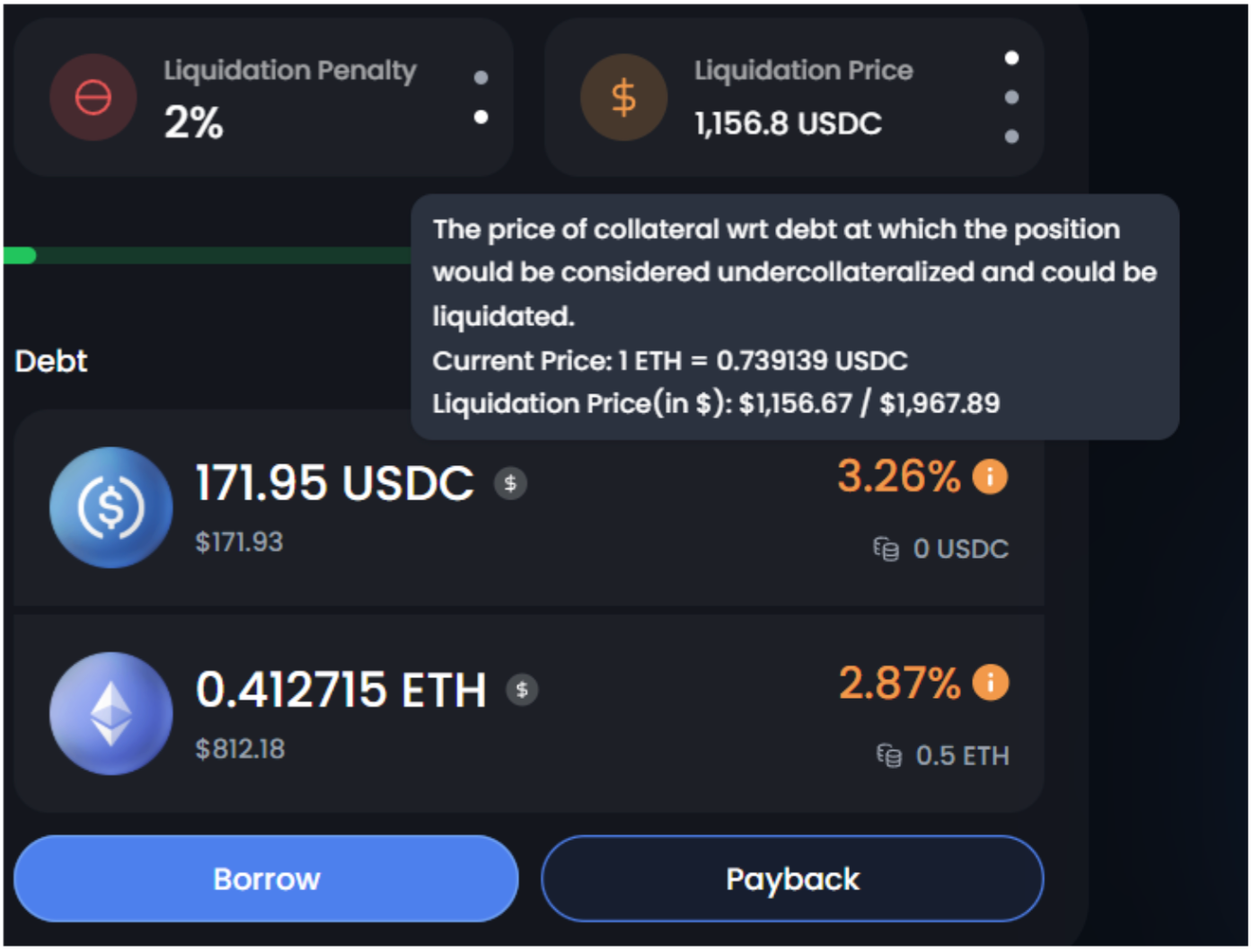Toggle dollar display beside 171.95 USDC
1252x952 pixels.
pos(510,484)
